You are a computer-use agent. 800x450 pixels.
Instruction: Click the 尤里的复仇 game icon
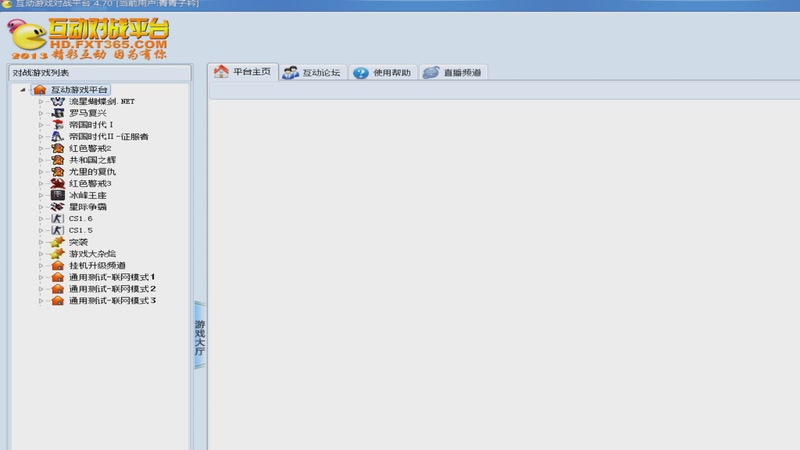[x=58, y=172]
